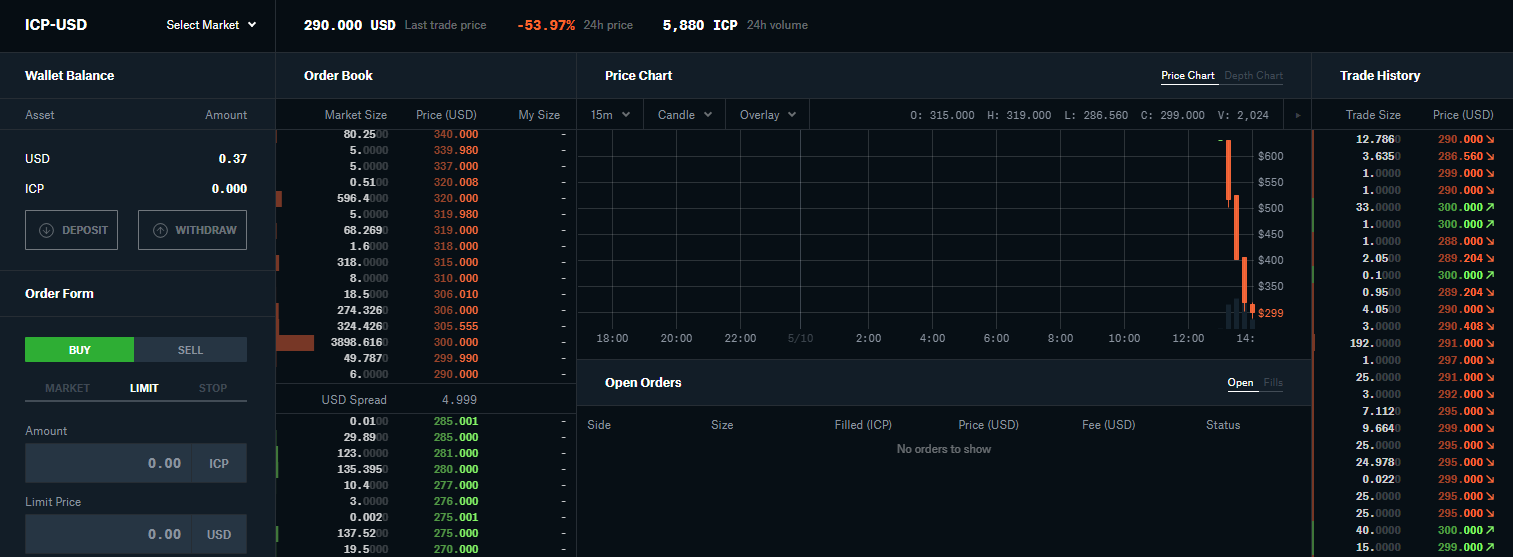This screenshot has width=1513, height=557.
Task: Click the bid price 277.000
Action: pyautogui.click(x=456, y=485)
